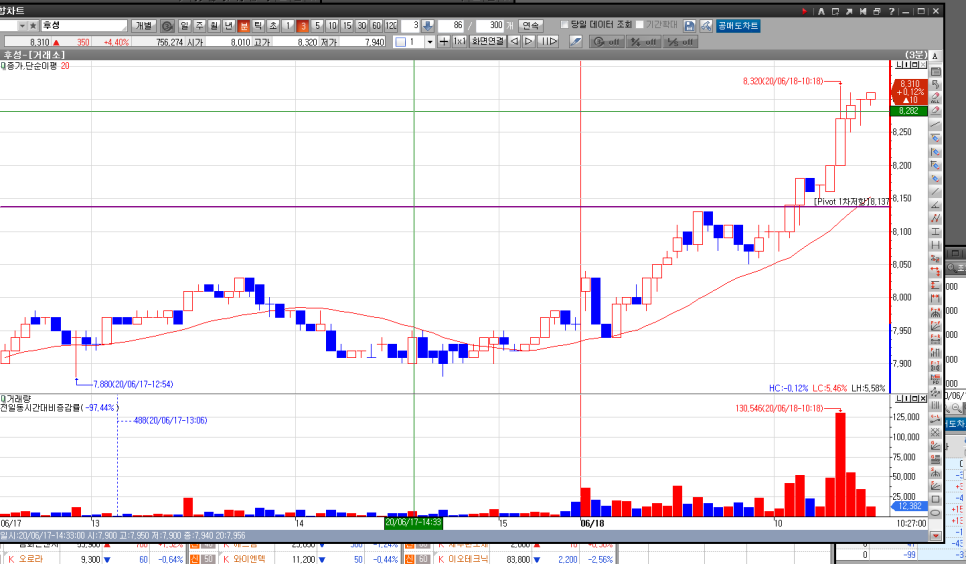
Task: Click the pause-play replay button
Action: (x=548, y=41)
